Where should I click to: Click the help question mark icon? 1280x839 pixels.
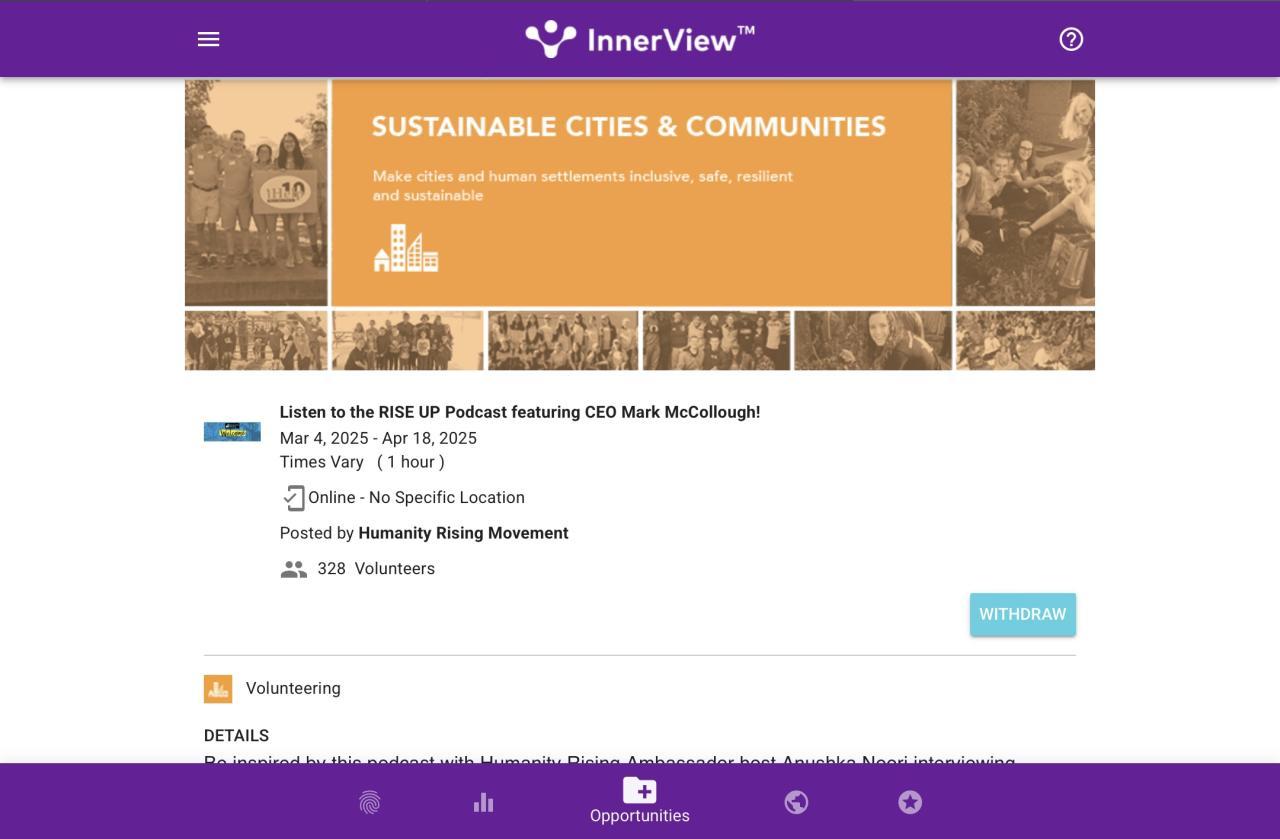[x=1071, y=39]
